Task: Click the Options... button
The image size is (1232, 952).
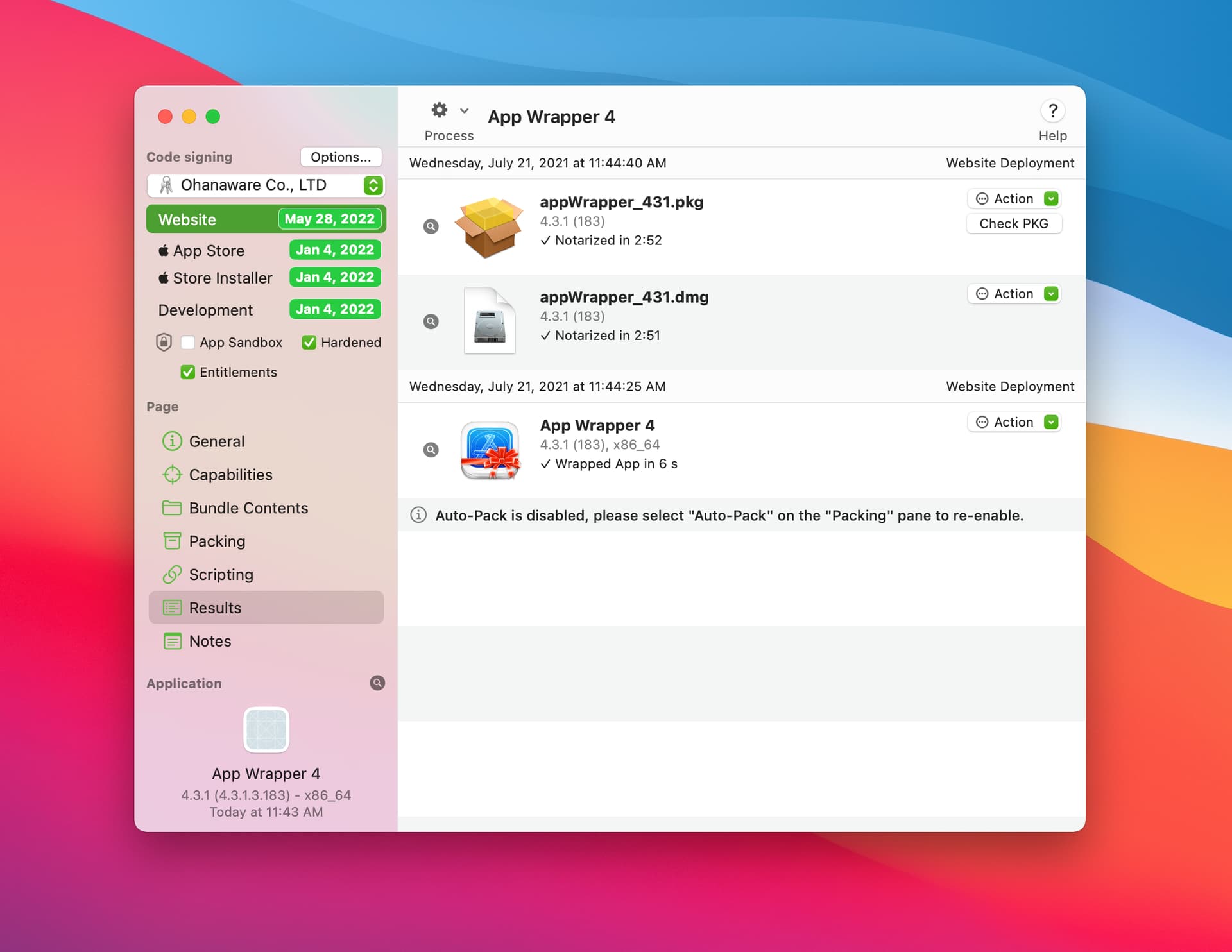Action: click(x=341, y=157)
